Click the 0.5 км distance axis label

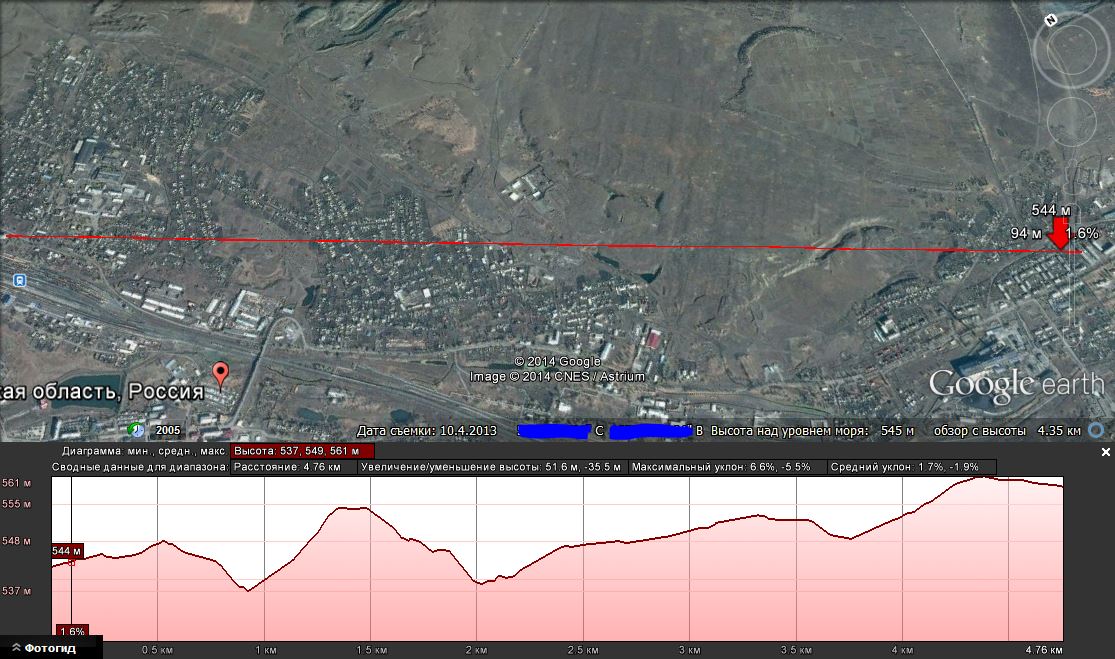click(157, 650)
